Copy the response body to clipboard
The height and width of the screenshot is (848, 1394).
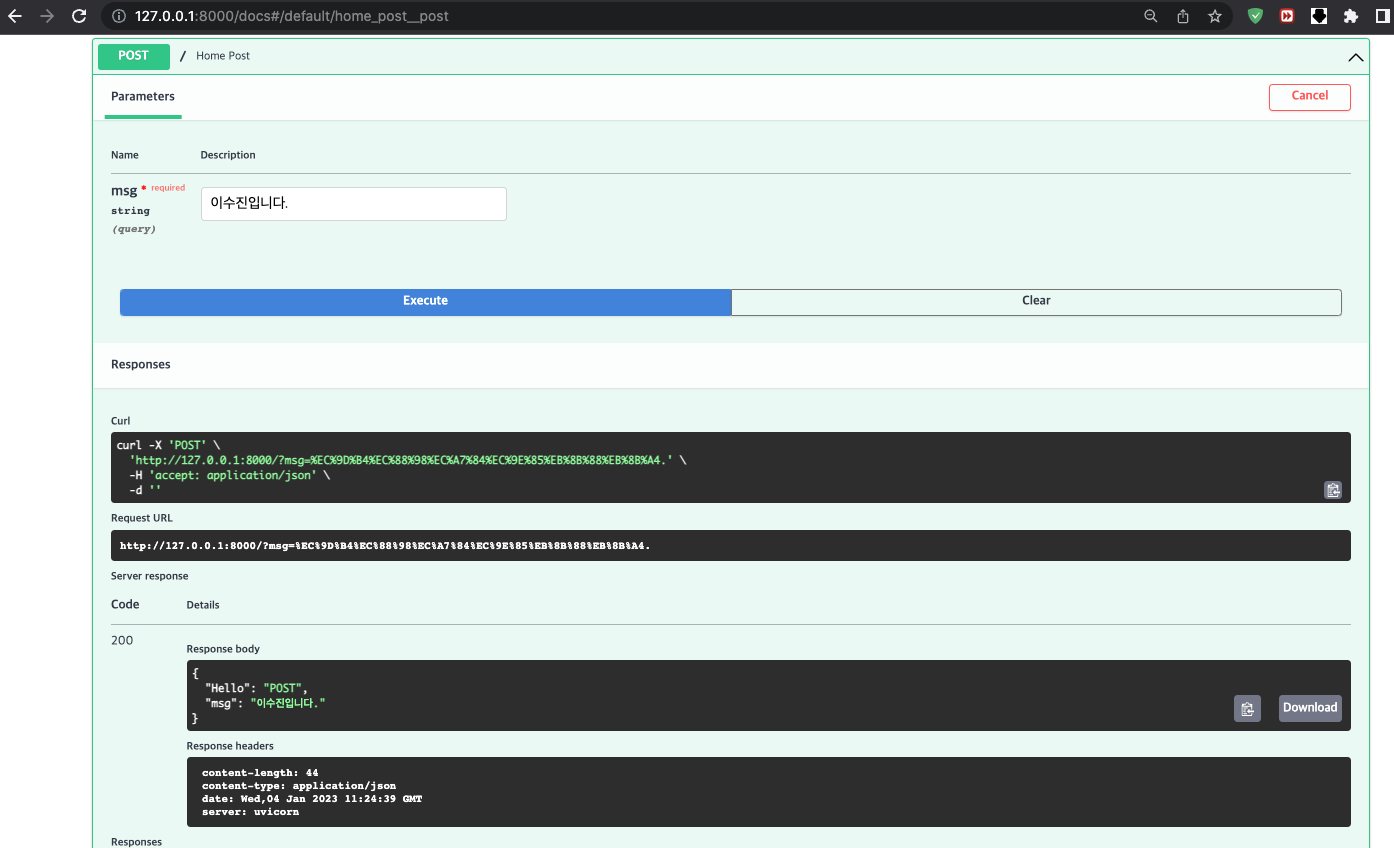[1247, 708]
